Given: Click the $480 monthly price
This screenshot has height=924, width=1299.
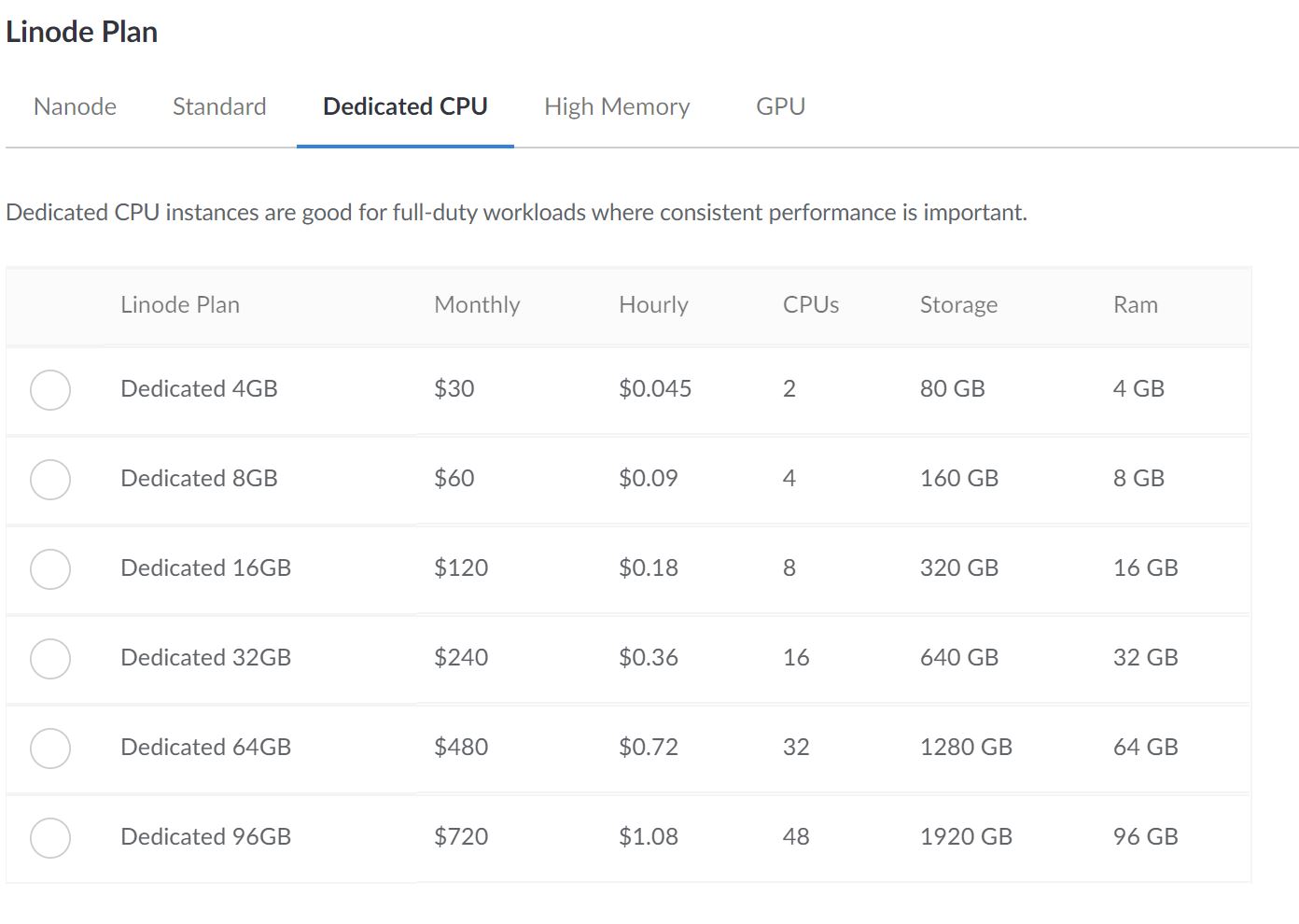Looking at the screenshot, I should point(461,748).
